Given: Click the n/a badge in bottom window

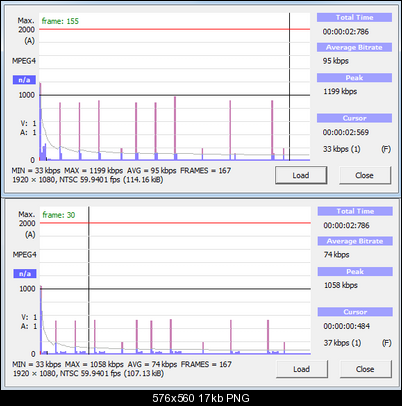Looking at the screenshot, I should [25, 274].
